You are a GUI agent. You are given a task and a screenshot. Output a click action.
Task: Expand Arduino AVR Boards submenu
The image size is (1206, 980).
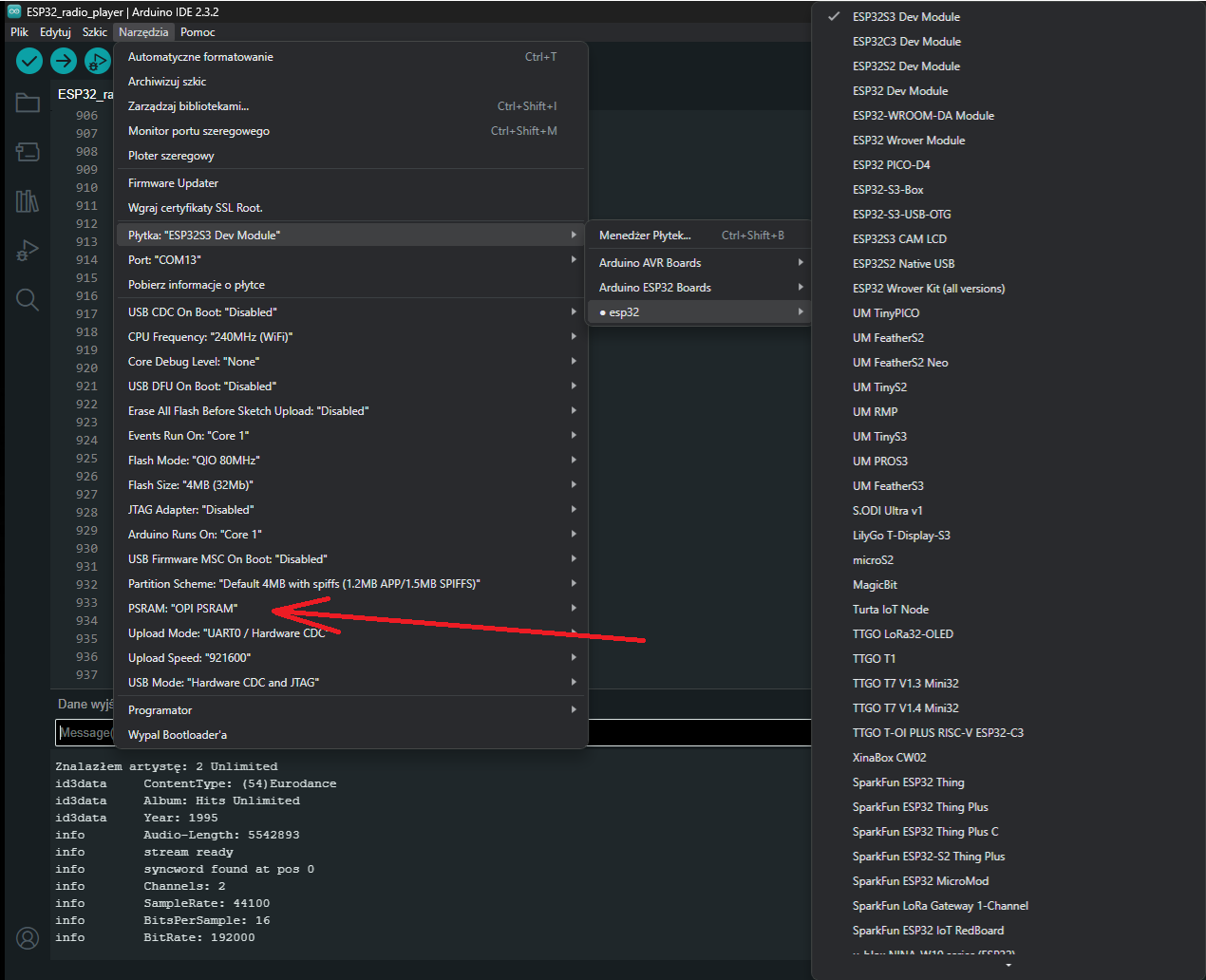[700, 263]
